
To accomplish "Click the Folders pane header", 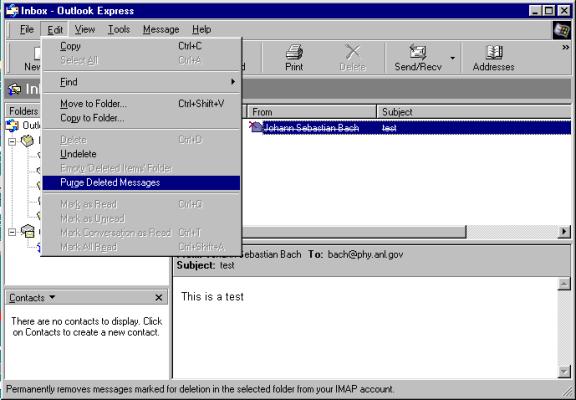I will click(24, 111).
